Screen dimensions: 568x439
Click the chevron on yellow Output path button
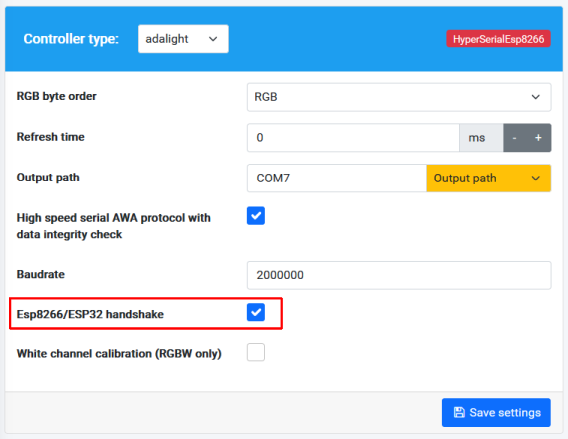(x=535, y=178)
